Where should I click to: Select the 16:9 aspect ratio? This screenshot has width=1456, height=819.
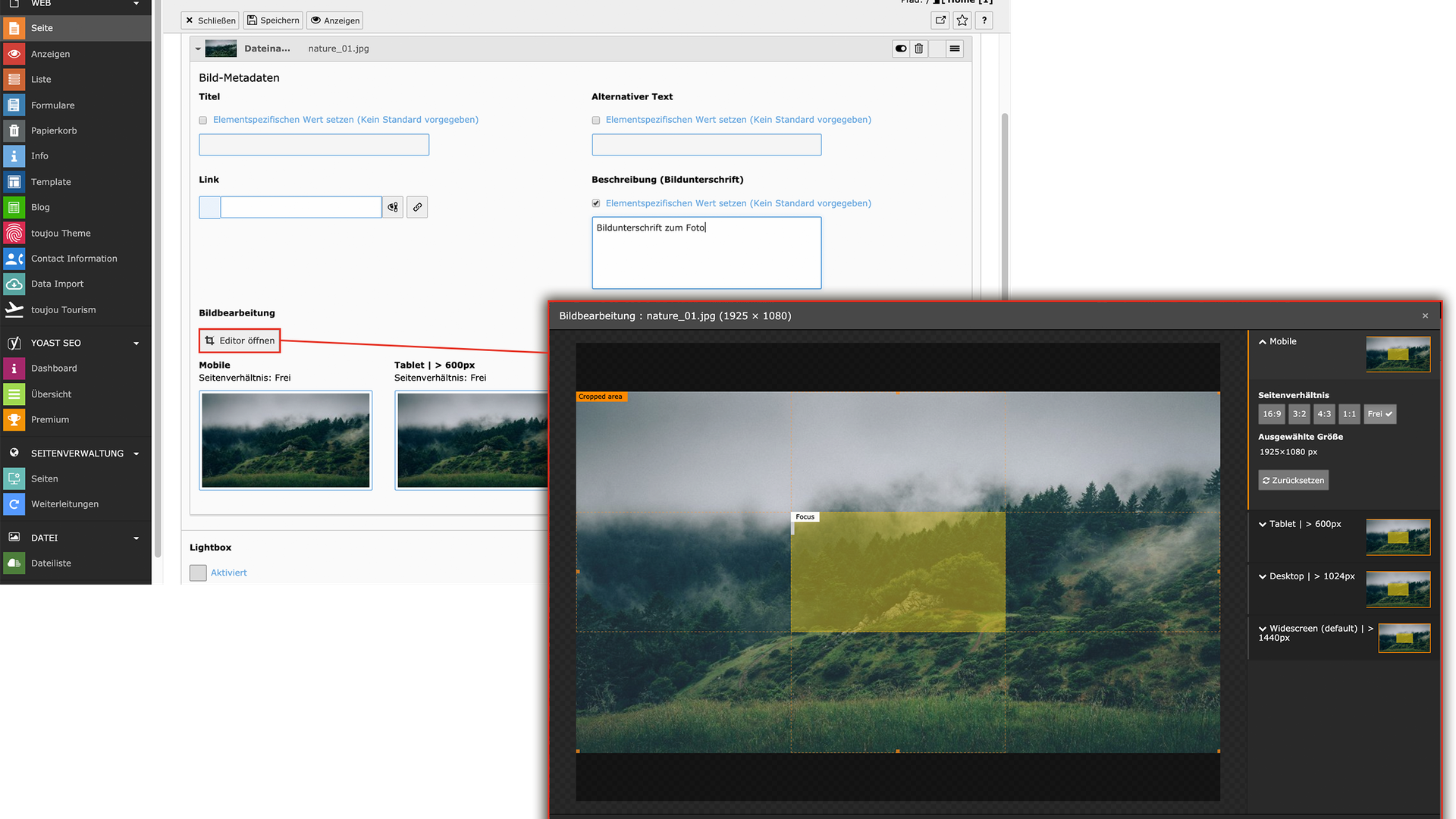1271,414
